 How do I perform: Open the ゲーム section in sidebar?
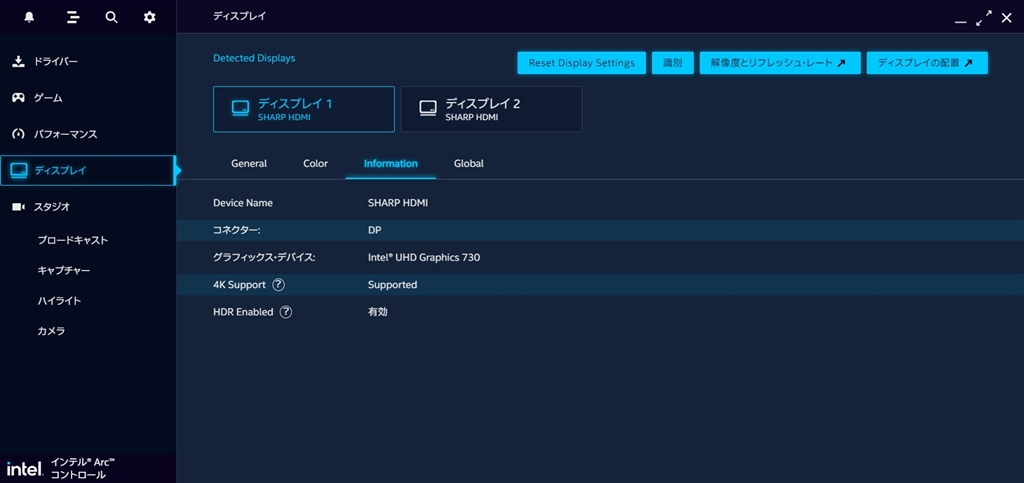click(88, 98)
